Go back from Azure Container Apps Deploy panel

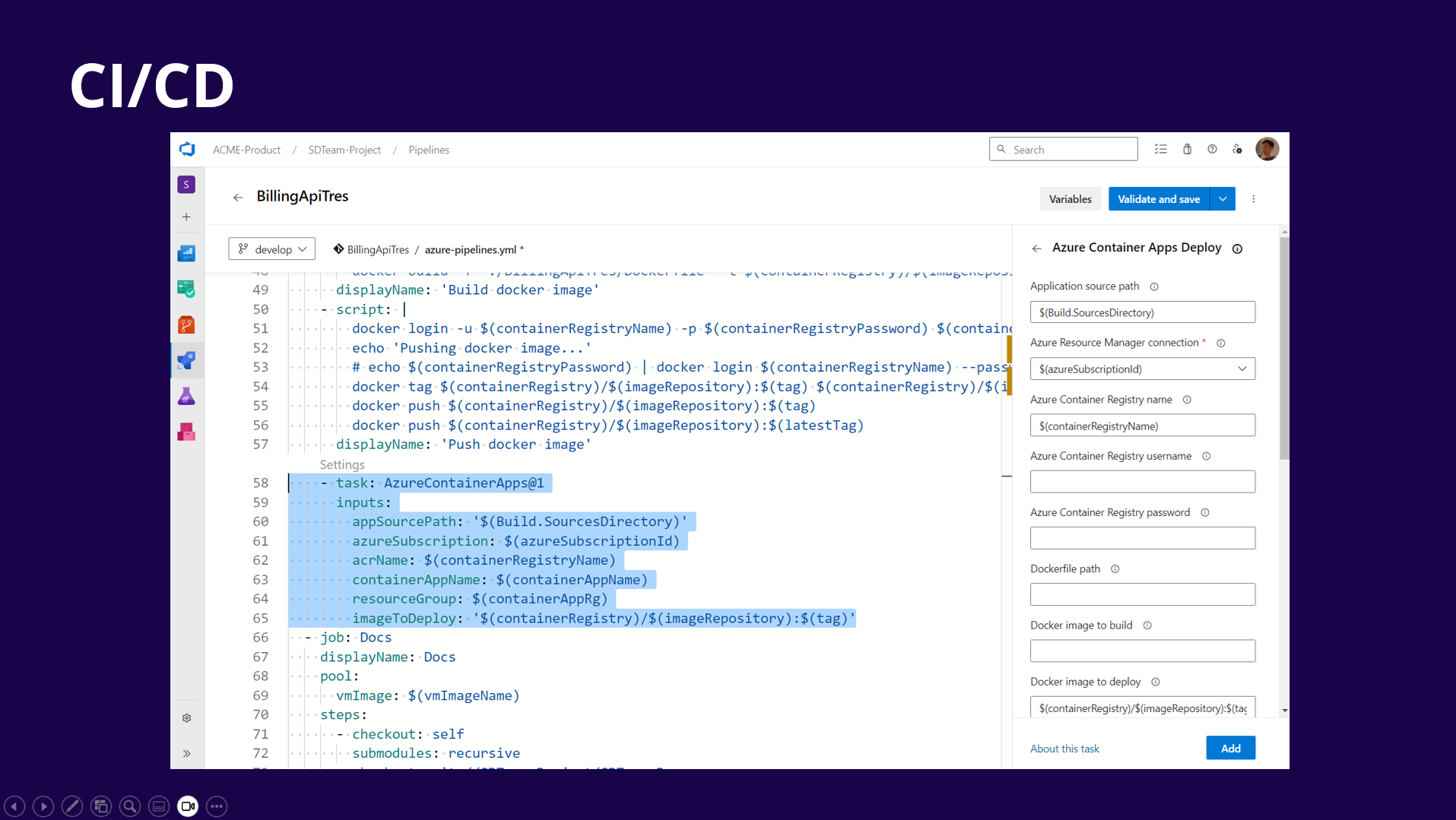1036,249
